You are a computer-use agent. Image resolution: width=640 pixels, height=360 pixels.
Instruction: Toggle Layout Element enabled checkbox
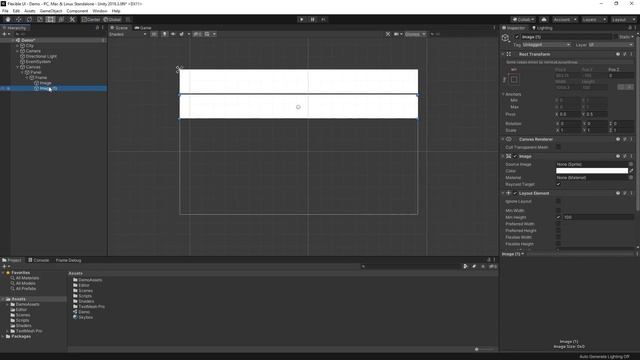point(515,193)
